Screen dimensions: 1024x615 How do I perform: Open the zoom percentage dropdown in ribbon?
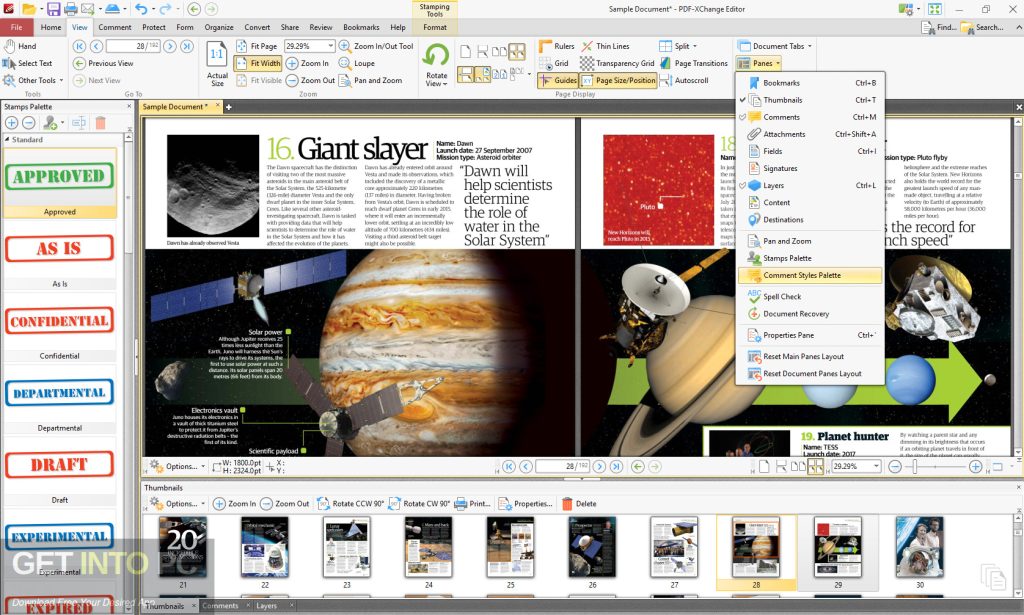click(x=330, y=46)
